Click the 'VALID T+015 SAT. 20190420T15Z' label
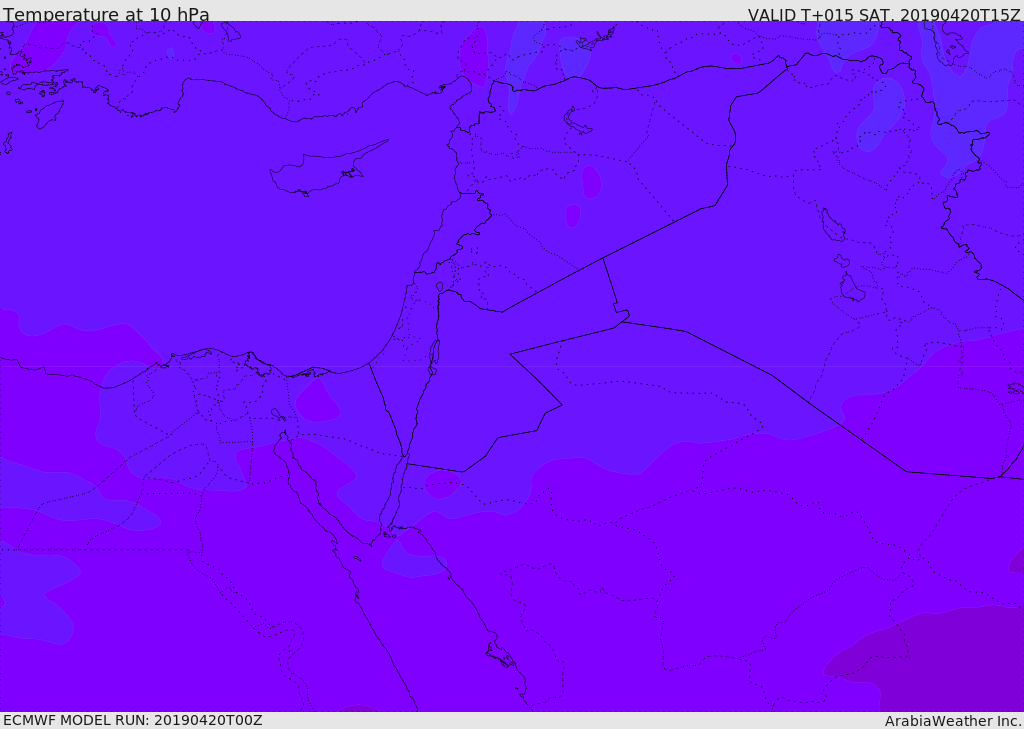 (884, 14)
